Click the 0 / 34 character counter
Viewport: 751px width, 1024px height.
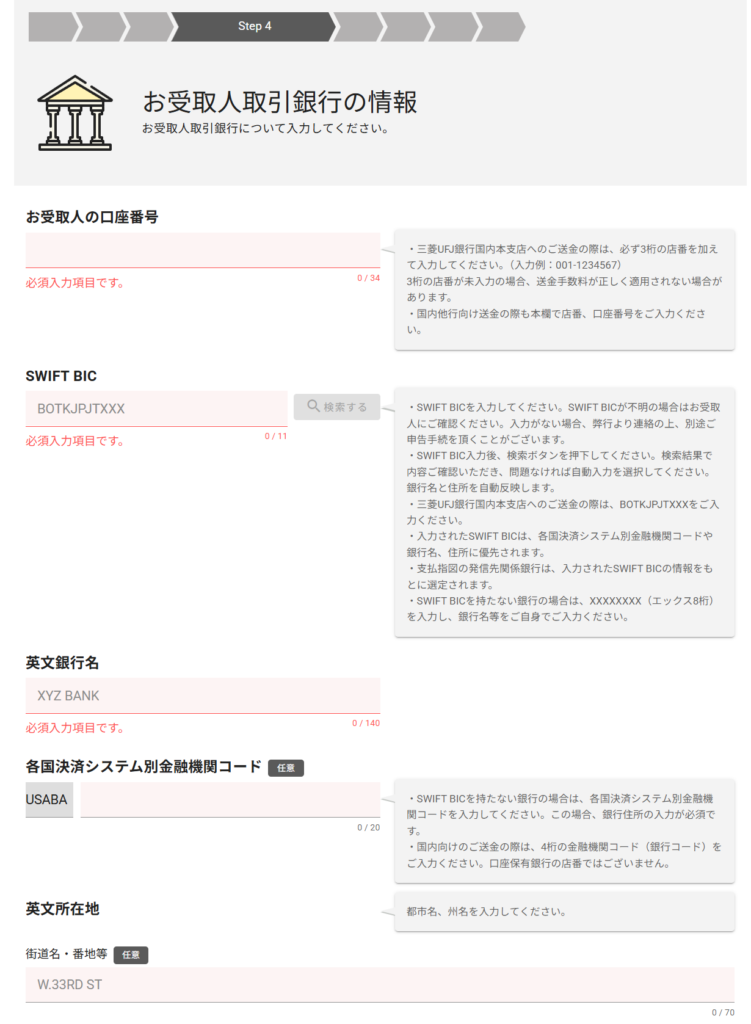tap(368, 278)
